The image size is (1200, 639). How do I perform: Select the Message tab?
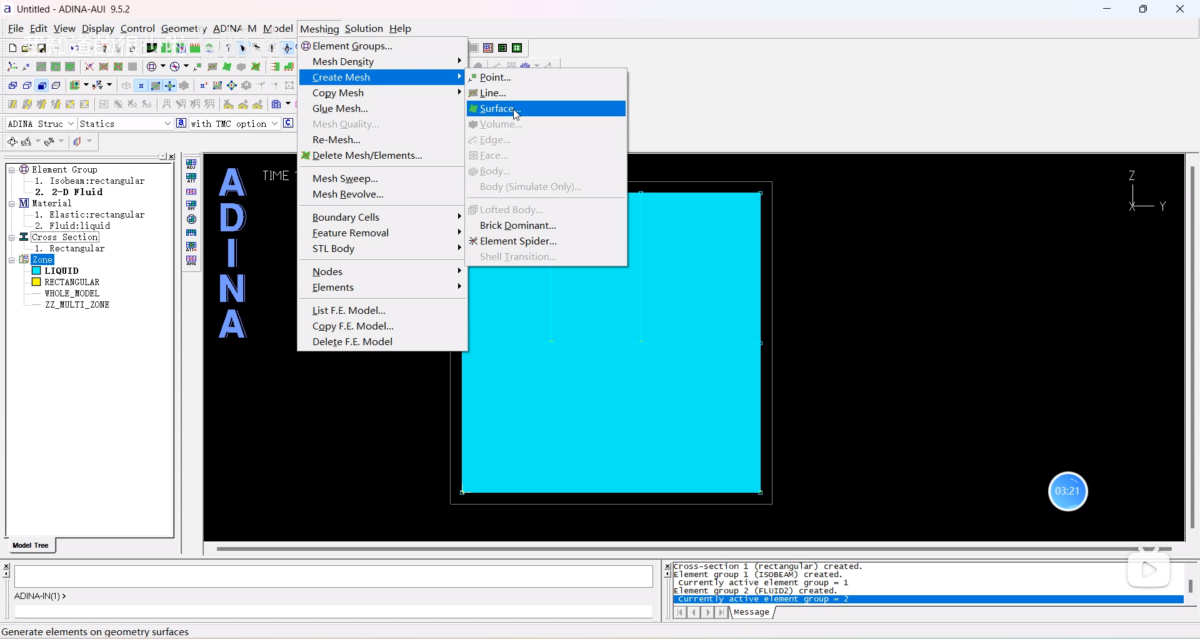click(x=751, y=612)
